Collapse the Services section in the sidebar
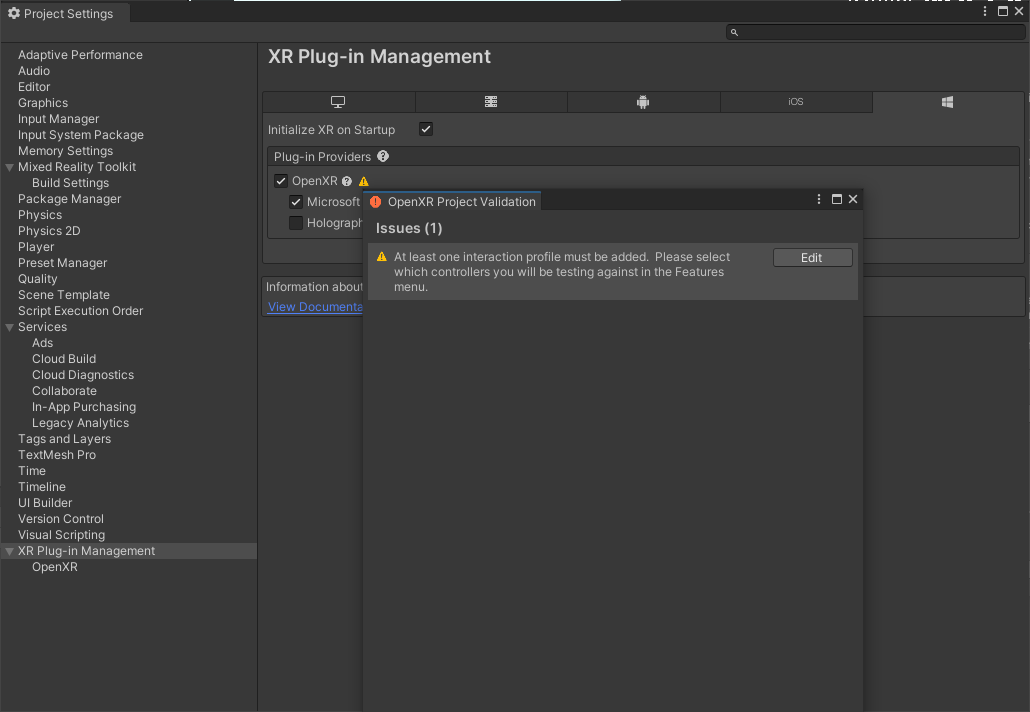 10,327
